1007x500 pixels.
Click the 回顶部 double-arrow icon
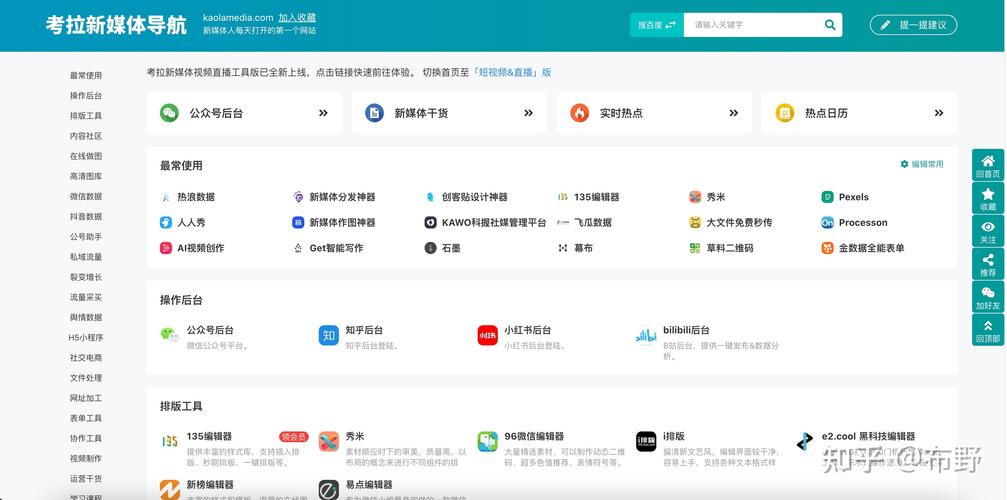[x=988, y=326]
